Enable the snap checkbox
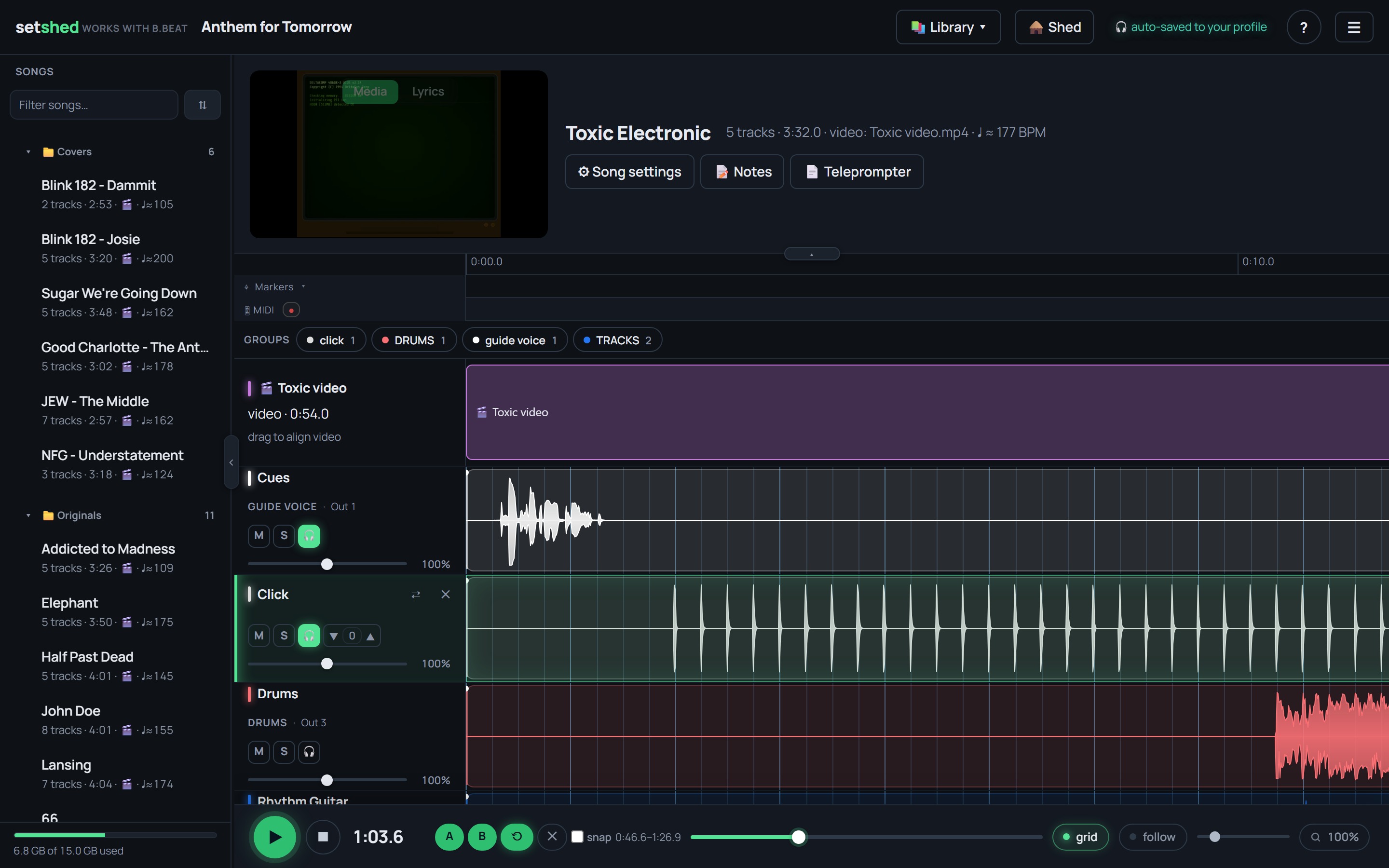1389x868 pixels. [577, 837]
